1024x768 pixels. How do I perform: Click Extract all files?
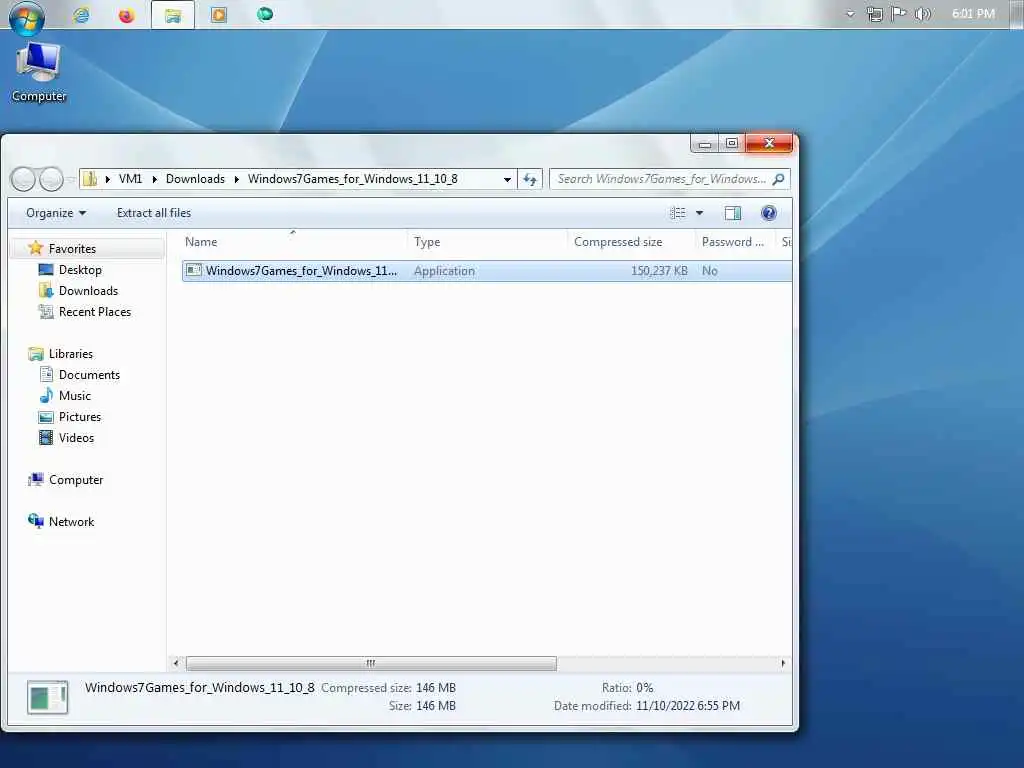pos(154,213)
